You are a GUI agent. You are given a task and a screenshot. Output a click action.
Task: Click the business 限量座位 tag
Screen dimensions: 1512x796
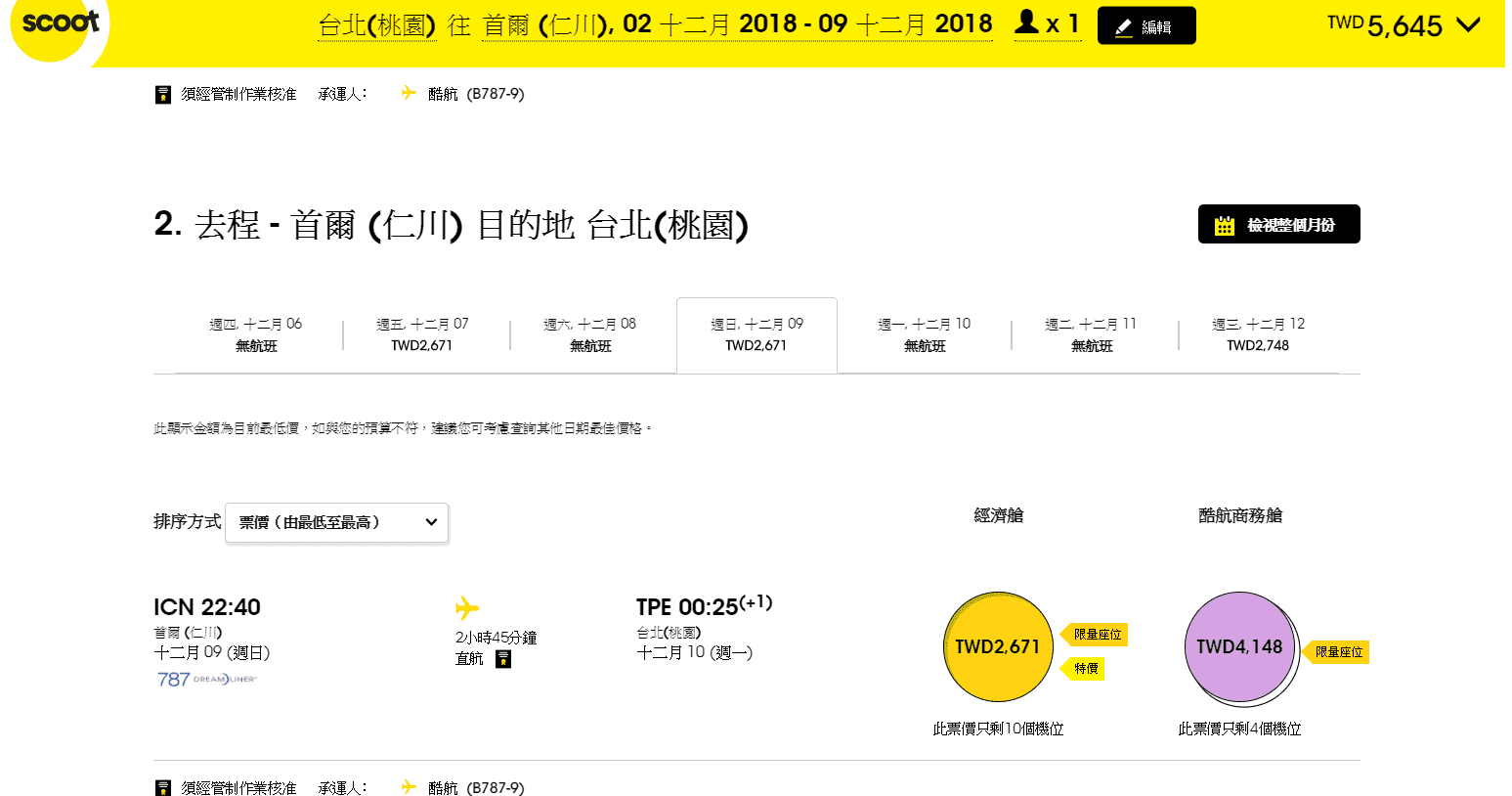click(x=1336, y=652)
